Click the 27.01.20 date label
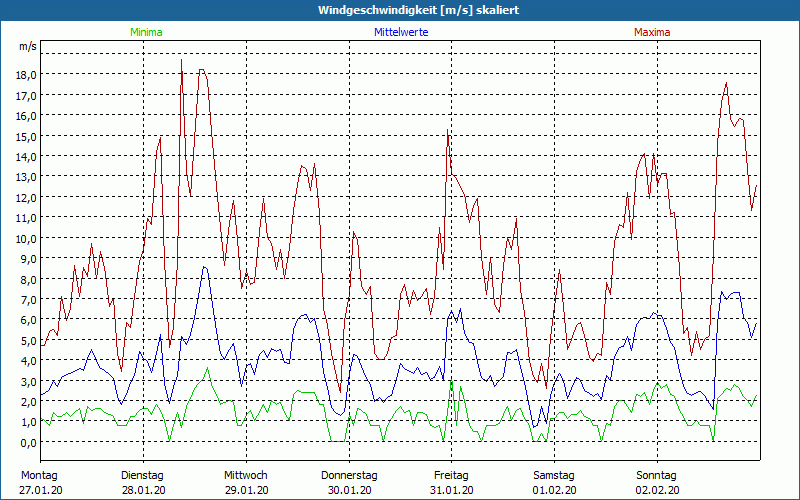The height and width of the screenshot is (500, 800). [41, 490]
